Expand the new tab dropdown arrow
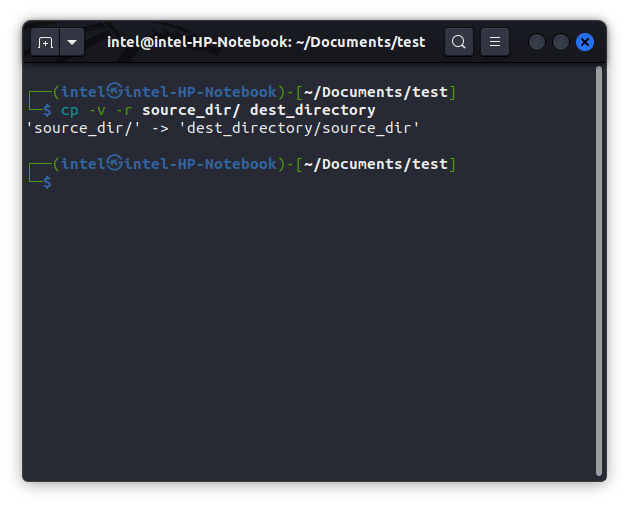The image size is (629, 506). point(72,42)
